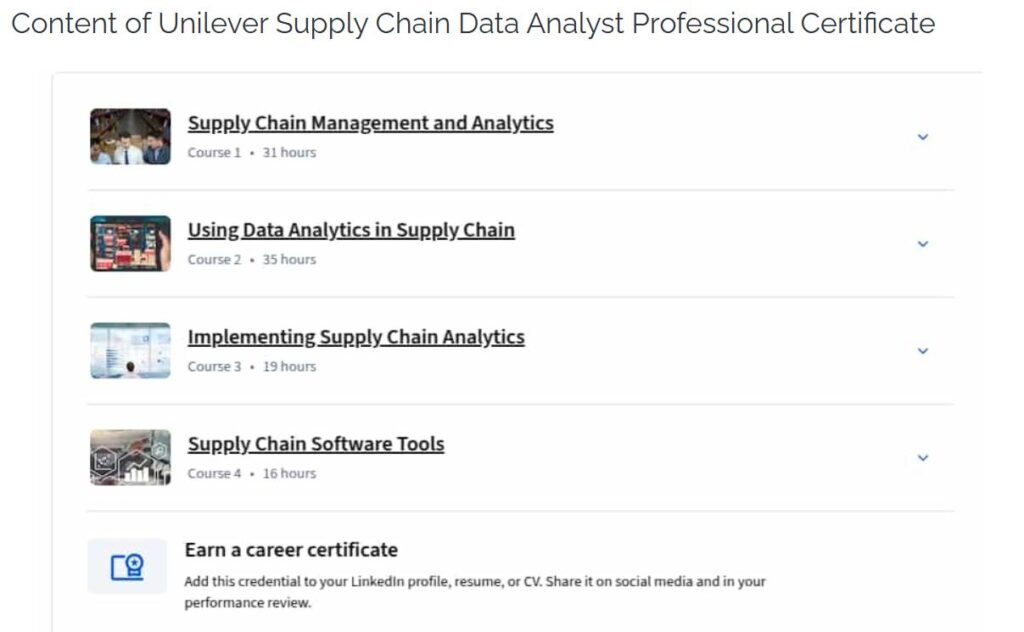Open the Implementing Supply Chain Analytics course
Screen dimensions: 1024x632
(x=356, y=336)
